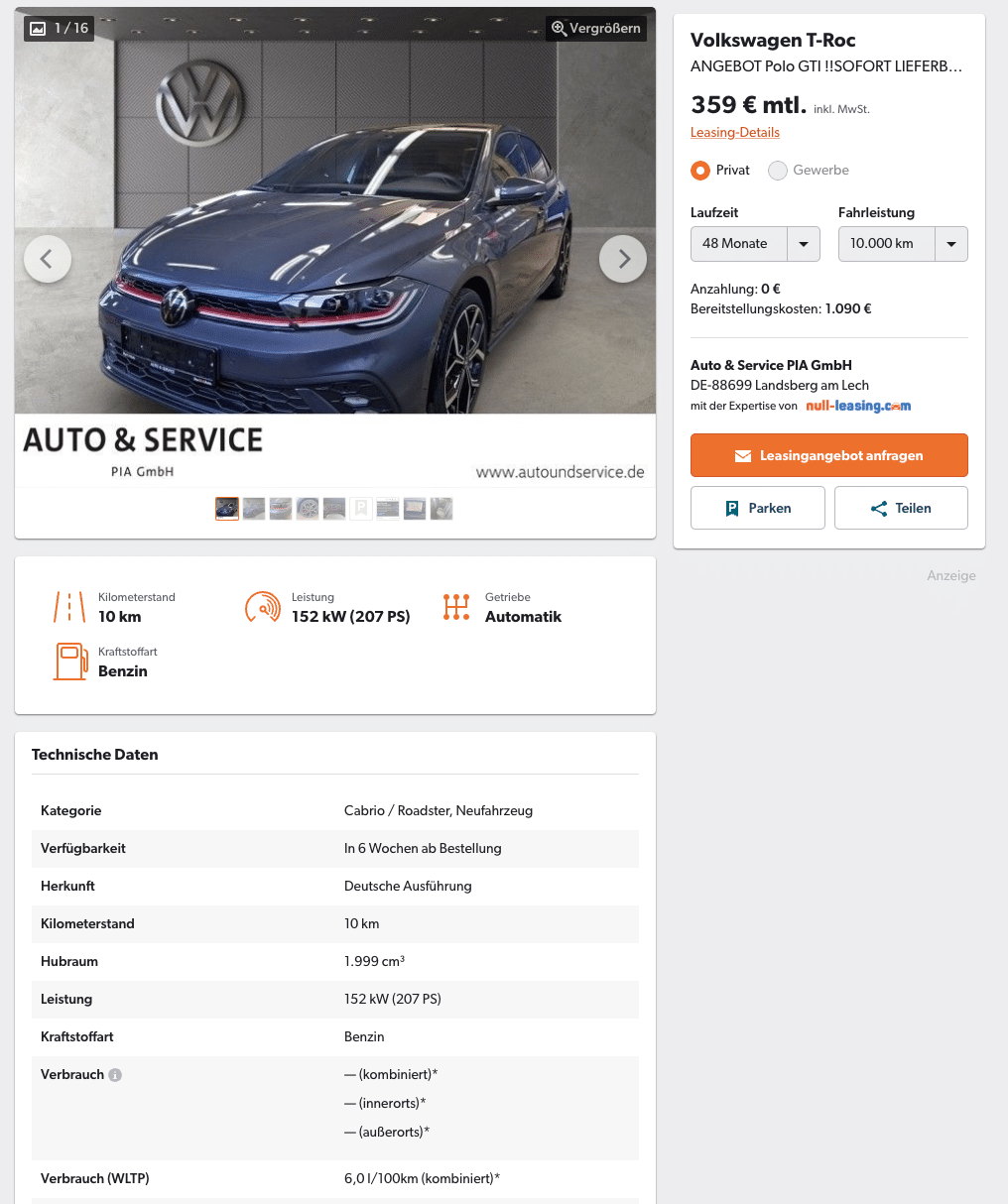
Task: Open the Laufzeit 48 Monate dropdown
Action: [755, 244]
